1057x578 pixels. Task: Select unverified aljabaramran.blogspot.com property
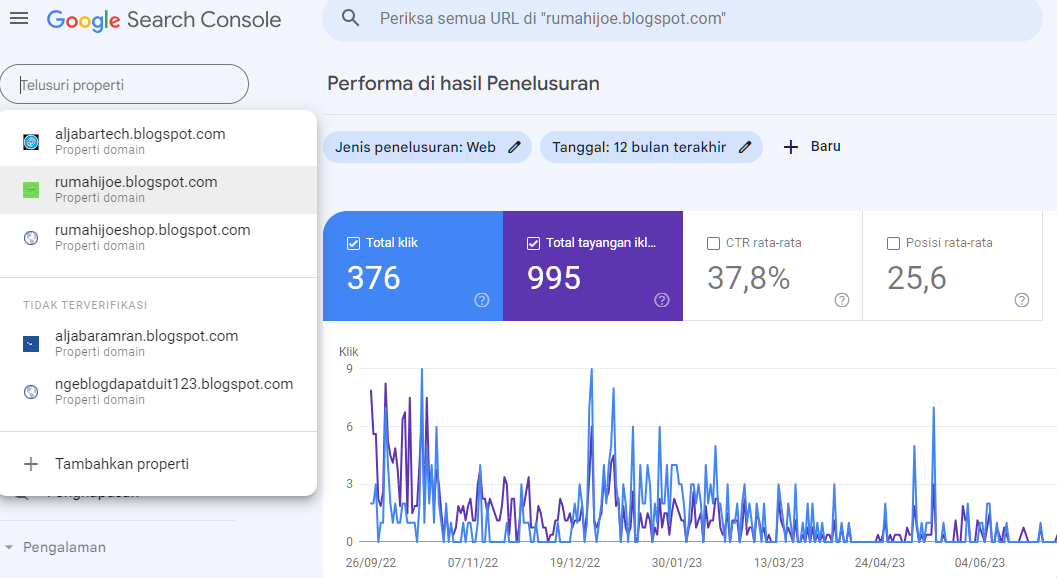point(158,343)
